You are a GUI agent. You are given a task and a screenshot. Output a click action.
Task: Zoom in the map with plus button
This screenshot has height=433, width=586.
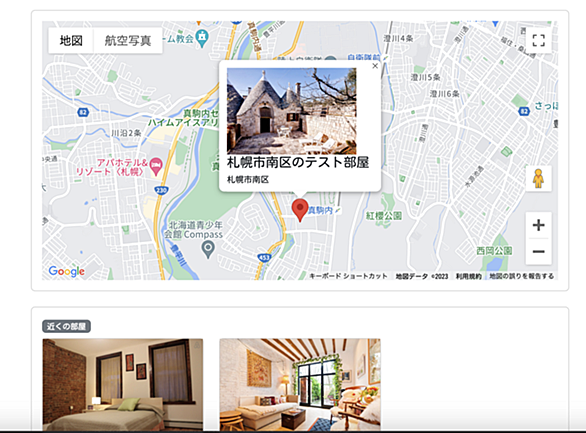[539, 225]
